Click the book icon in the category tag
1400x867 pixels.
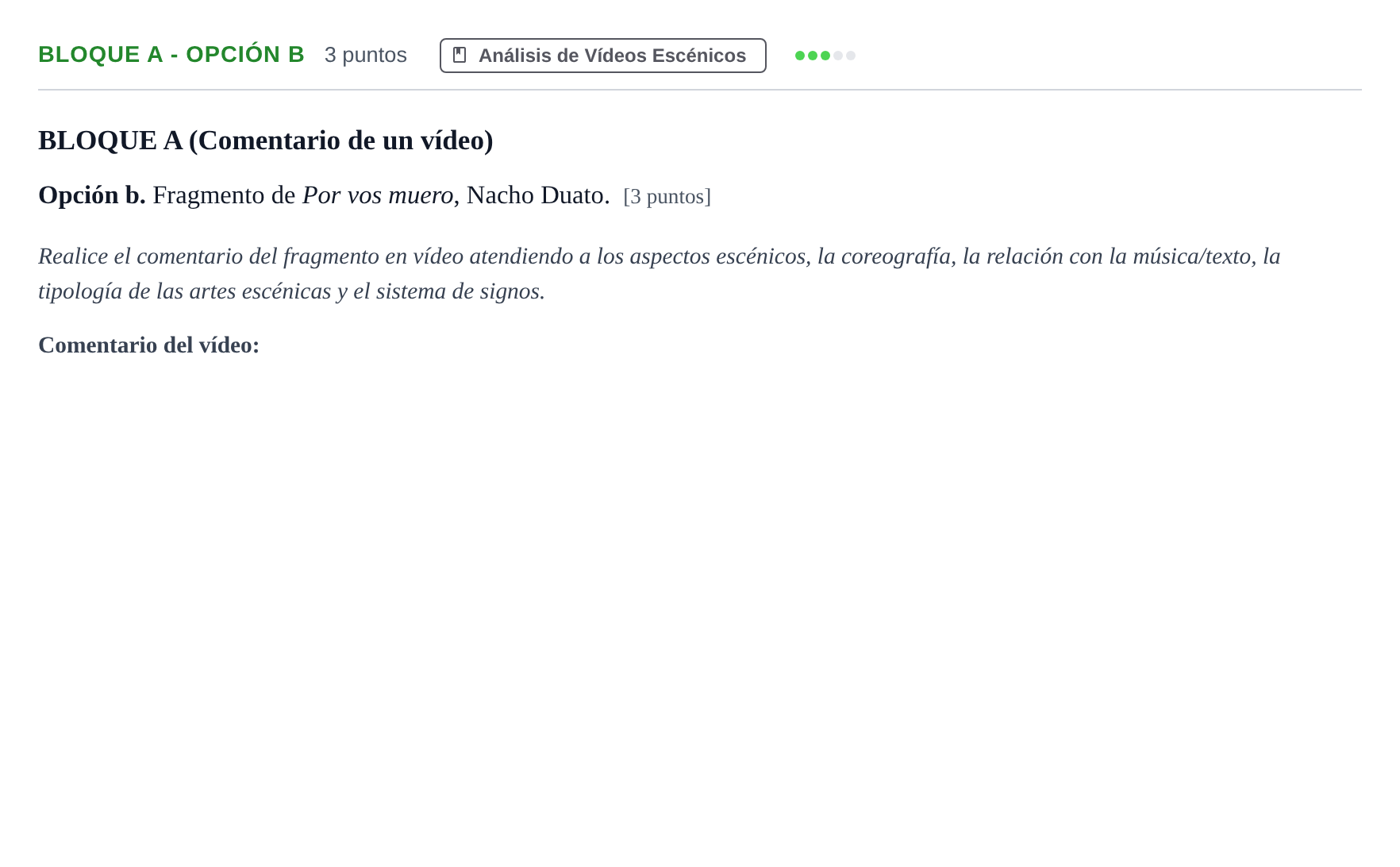pyautogui.click(x=460, y=55)
